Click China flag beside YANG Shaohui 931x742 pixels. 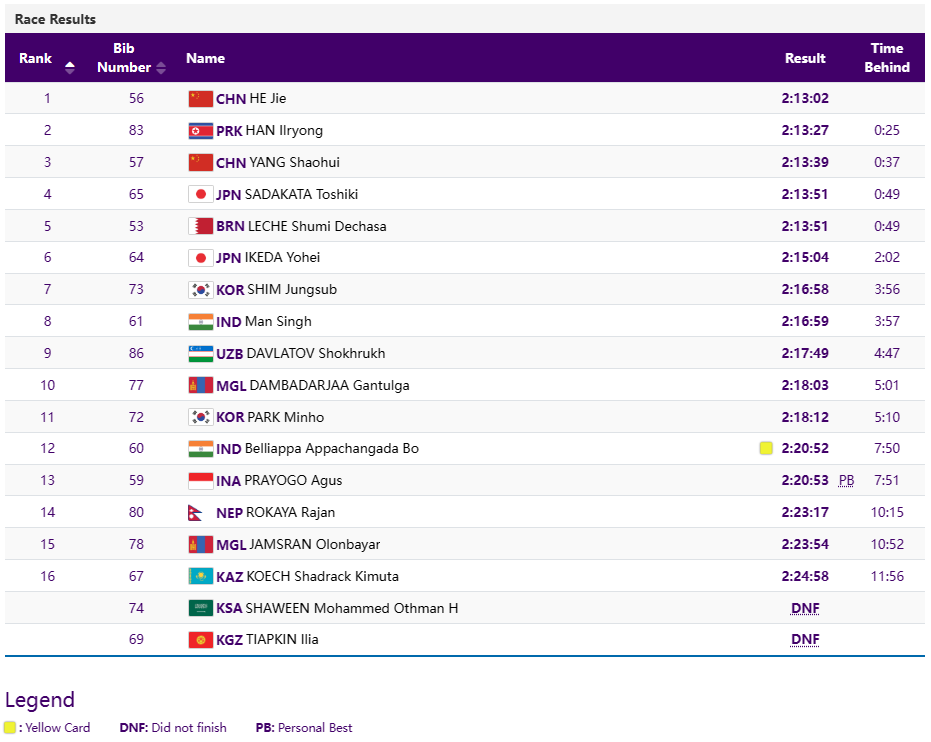tap(201, 162)
